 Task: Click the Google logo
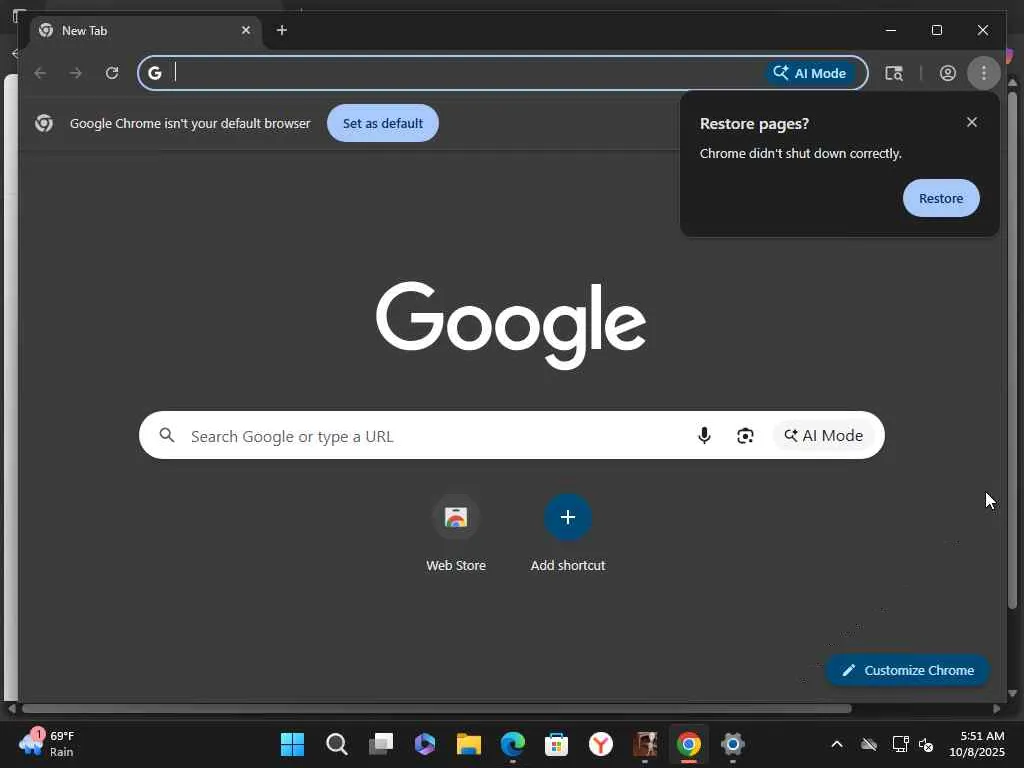pos(511,325)
